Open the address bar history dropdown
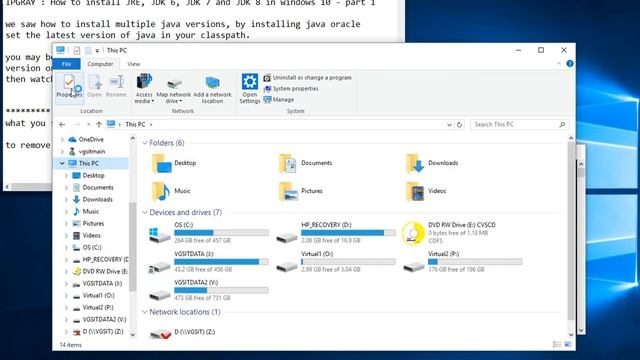This screenshot has width=640, height=360. [x=449, y=125]
